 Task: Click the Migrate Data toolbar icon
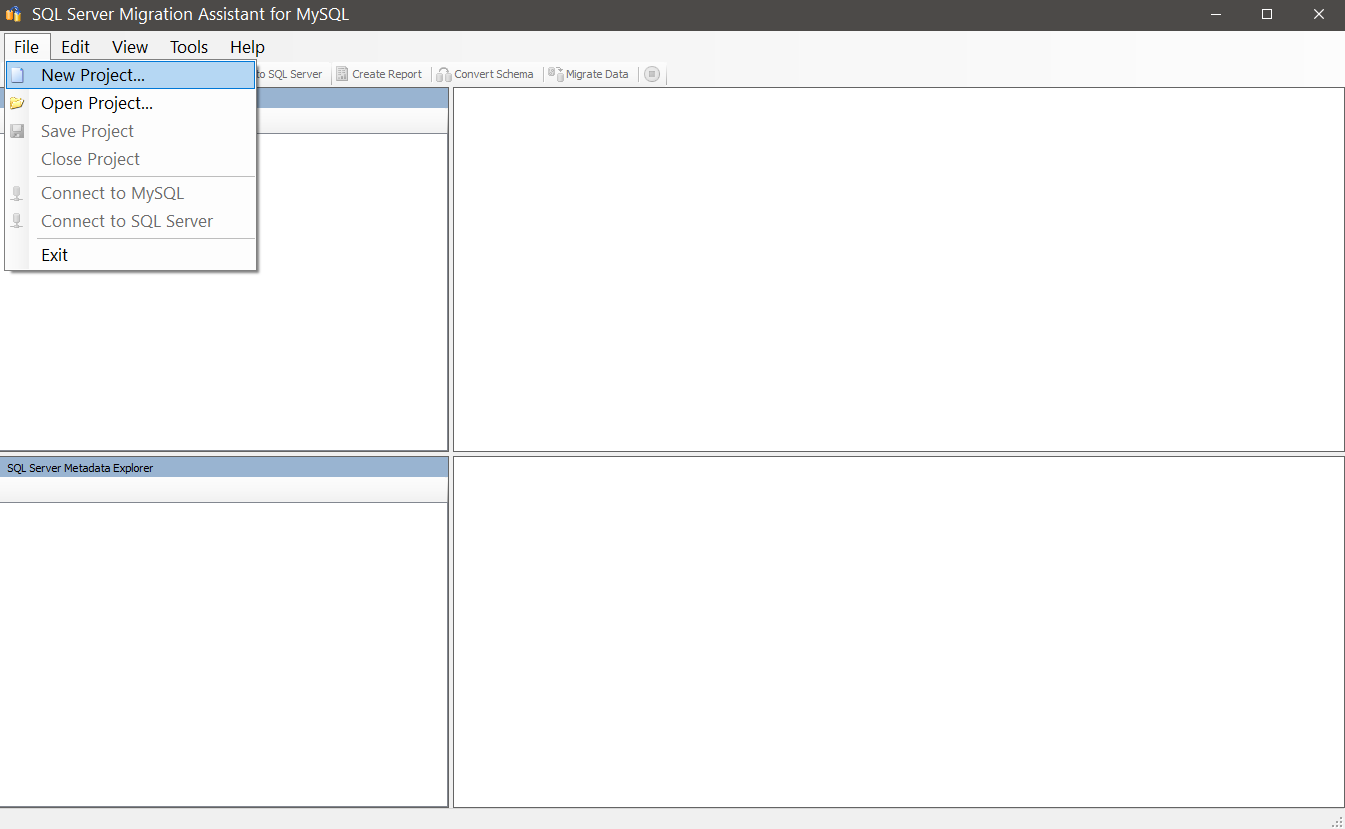coord(556,73)
